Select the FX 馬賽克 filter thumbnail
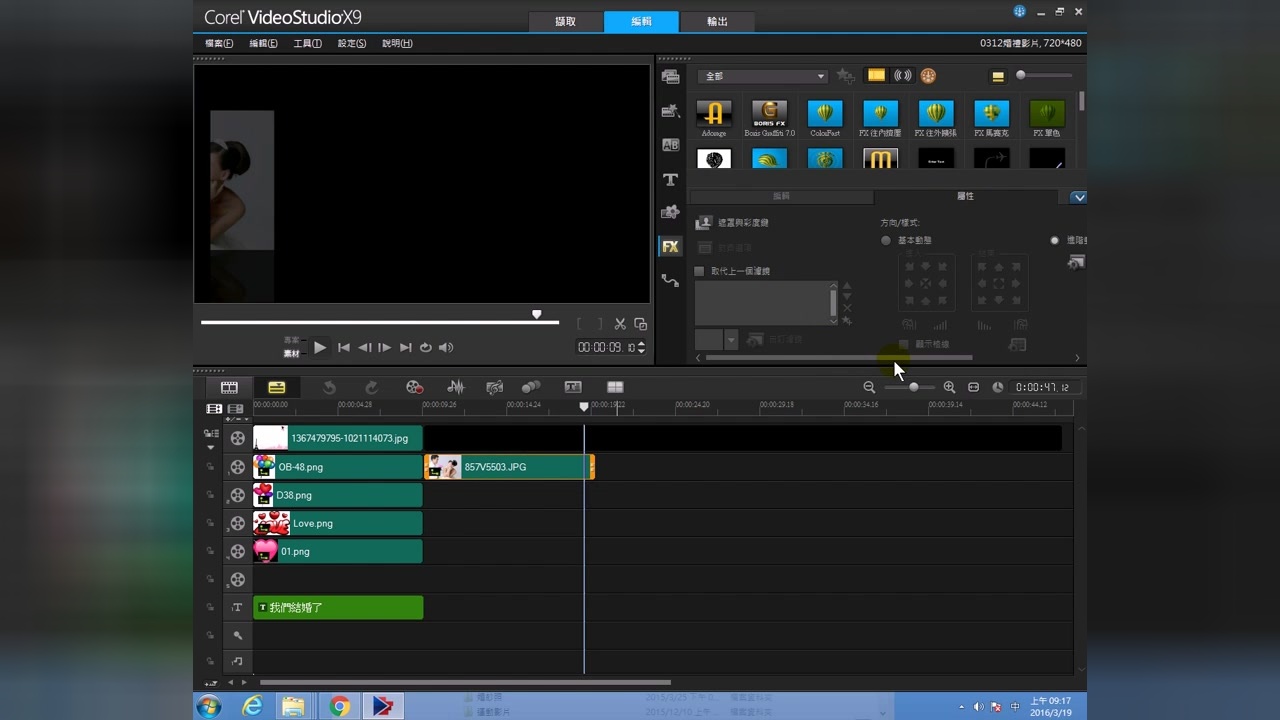This screenshot has height=720, width=1280. [991, 118]
